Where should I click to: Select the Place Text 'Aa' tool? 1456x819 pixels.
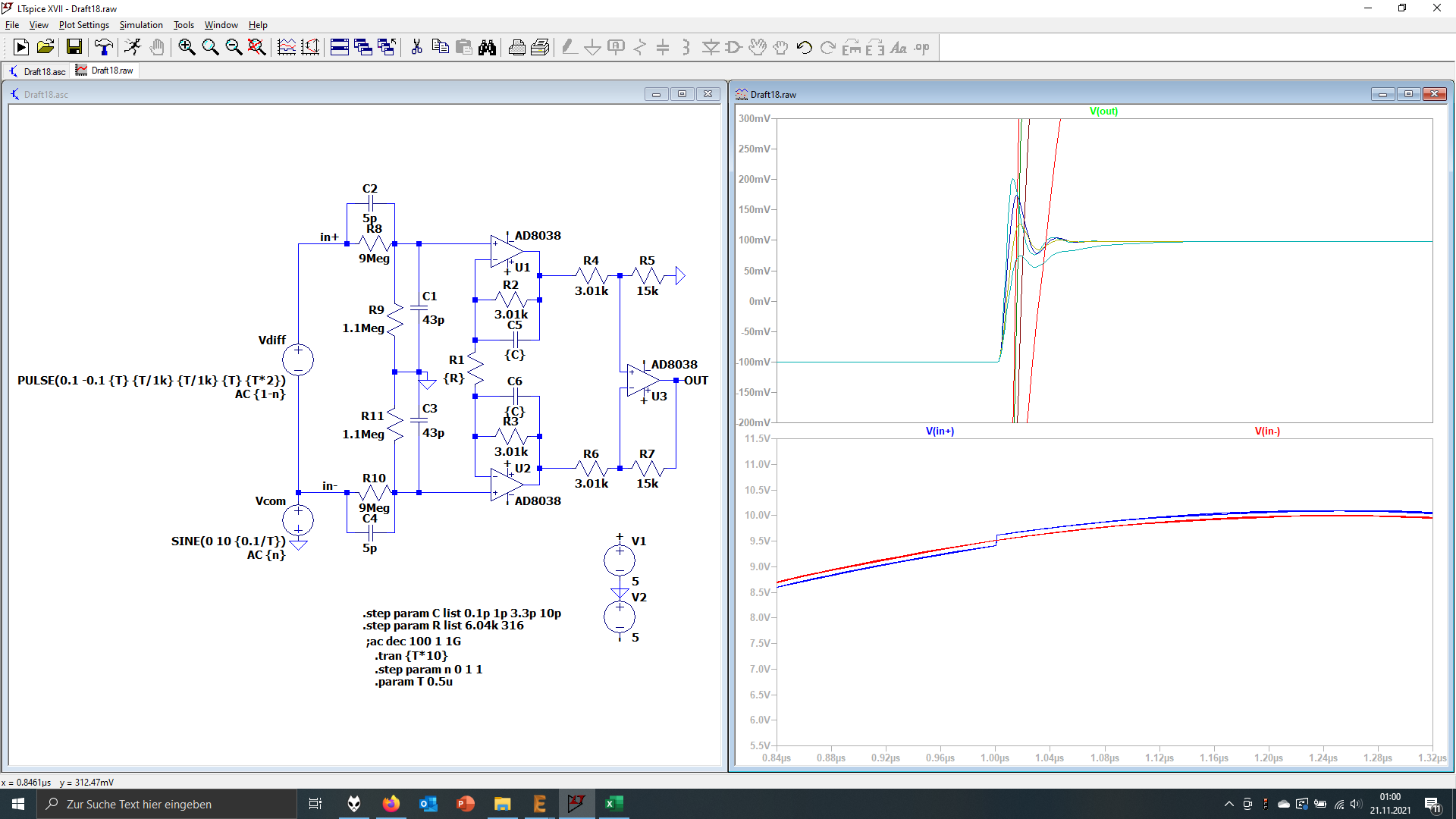click(x=899, y=47)
